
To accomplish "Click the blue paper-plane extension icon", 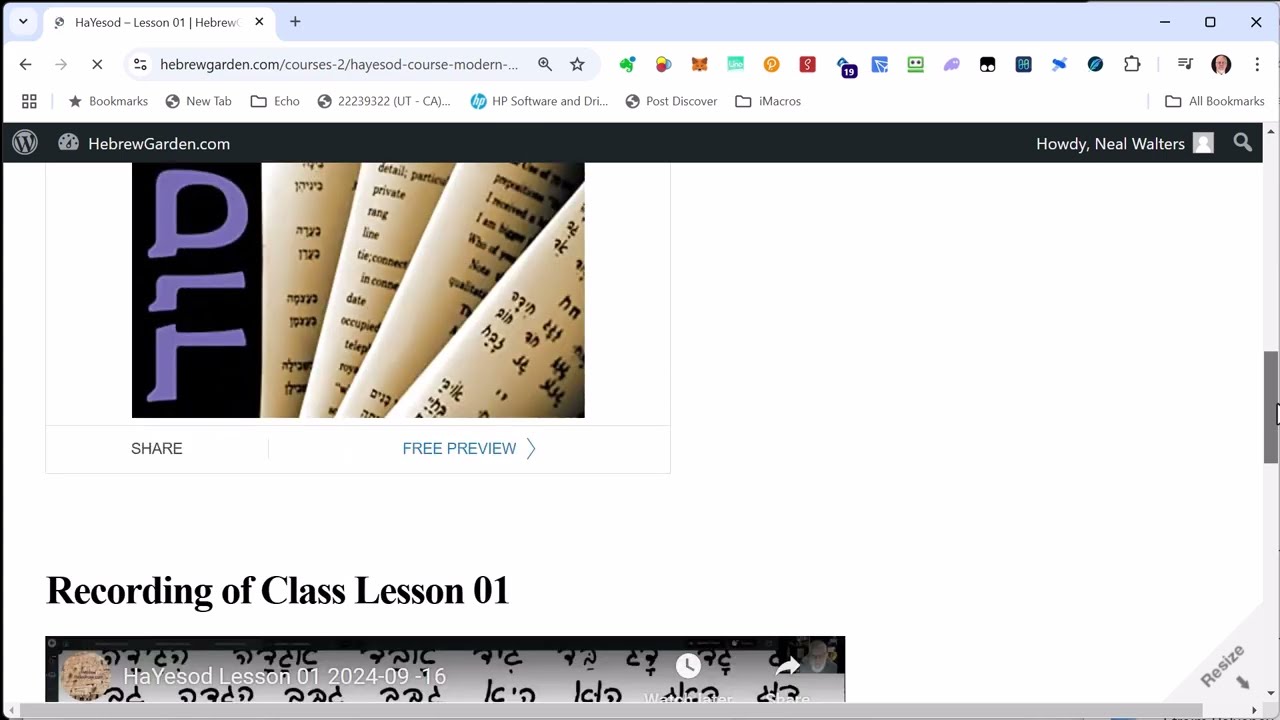I will click(880, 64).
